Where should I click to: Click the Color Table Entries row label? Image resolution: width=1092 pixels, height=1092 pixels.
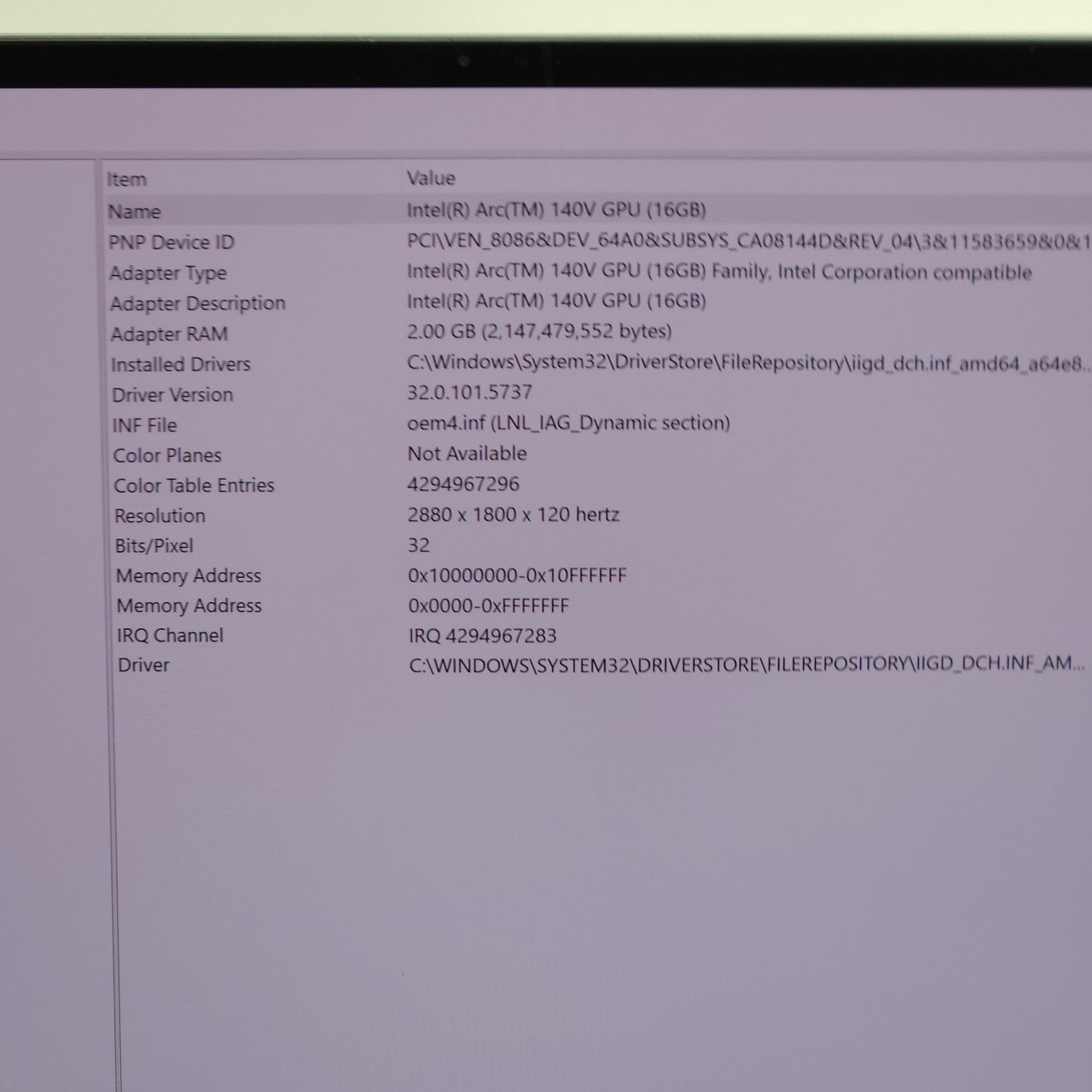194,485
